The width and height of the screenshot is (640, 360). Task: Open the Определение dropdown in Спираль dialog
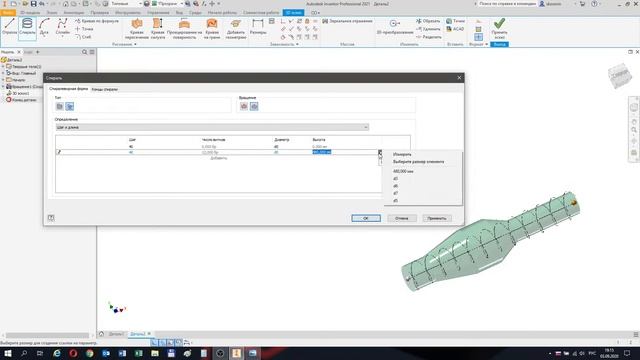pos(212,127)
